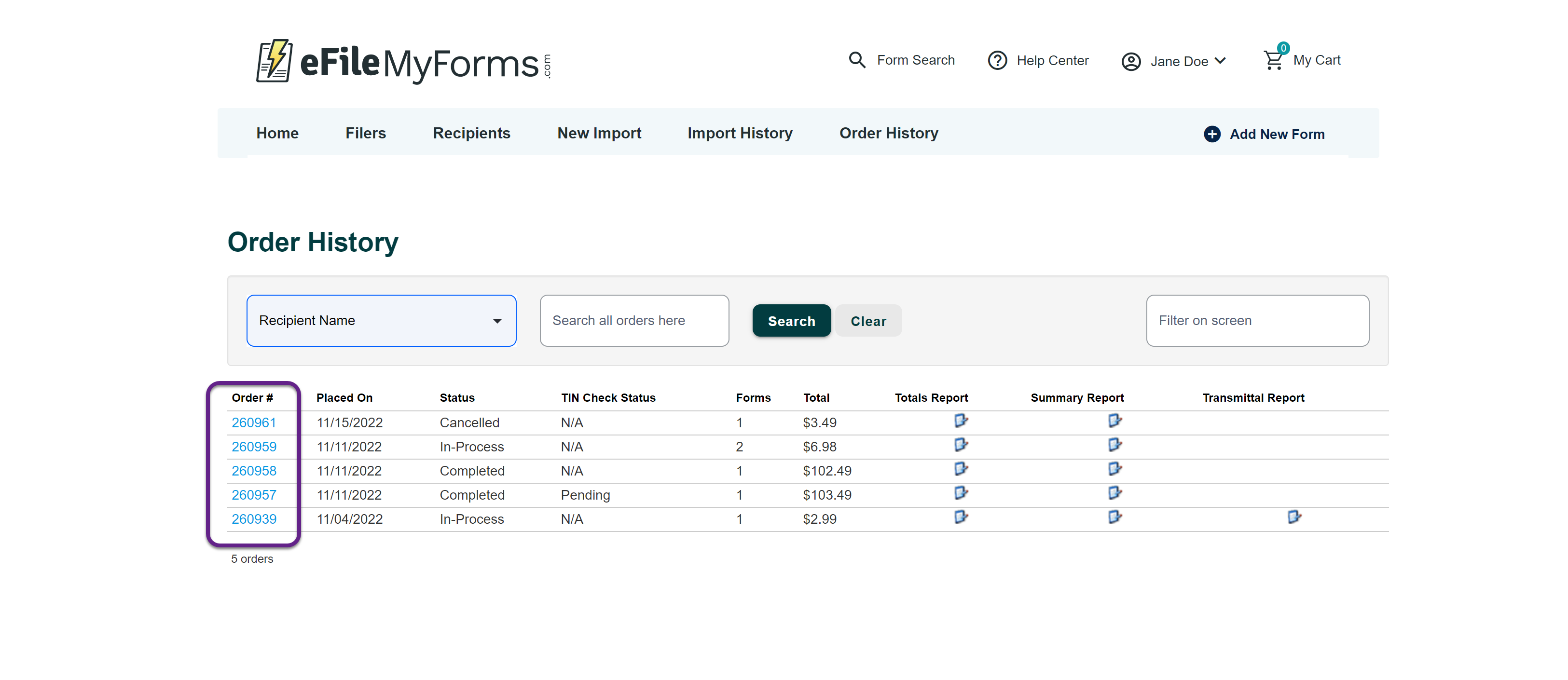Navigate to the Recipients section

coord(472,133)
